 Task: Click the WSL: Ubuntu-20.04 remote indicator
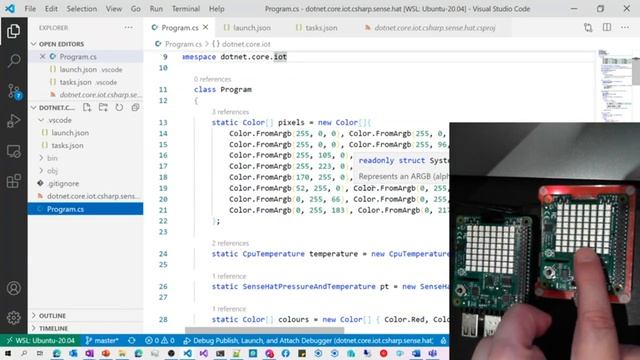click(41, 340)
